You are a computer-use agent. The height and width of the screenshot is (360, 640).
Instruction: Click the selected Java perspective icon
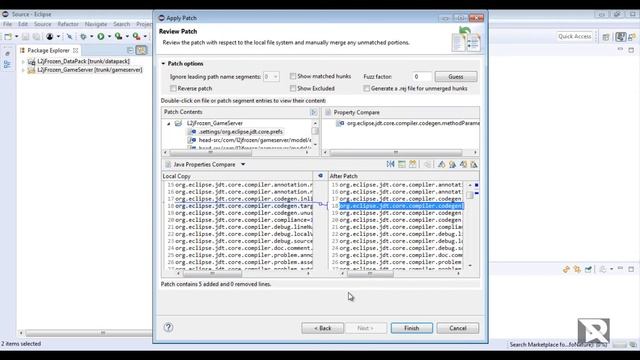click(x=621, y=37)
